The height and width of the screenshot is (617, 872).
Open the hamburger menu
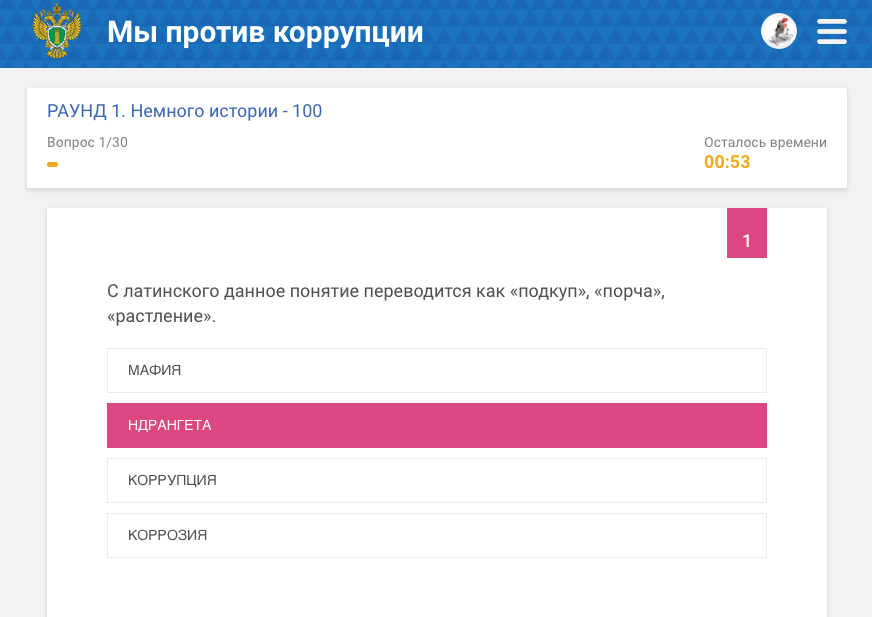(x=832, y=32)
